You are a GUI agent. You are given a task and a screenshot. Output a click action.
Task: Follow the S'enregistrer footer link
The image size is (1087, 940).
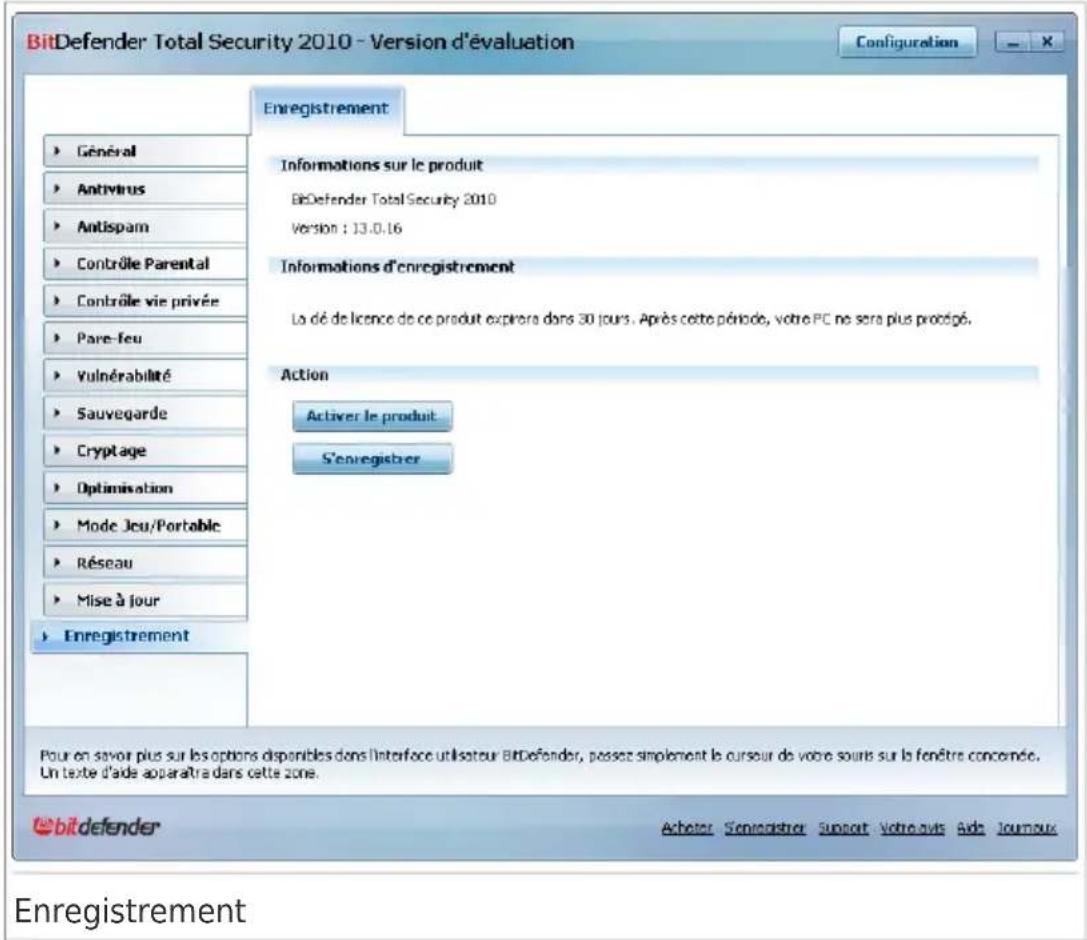coord(765,828)
